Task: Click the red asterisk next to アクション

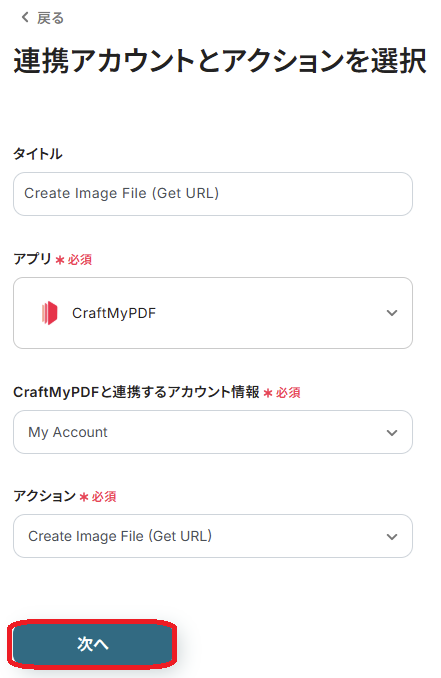Action: [x=84, y=497]
